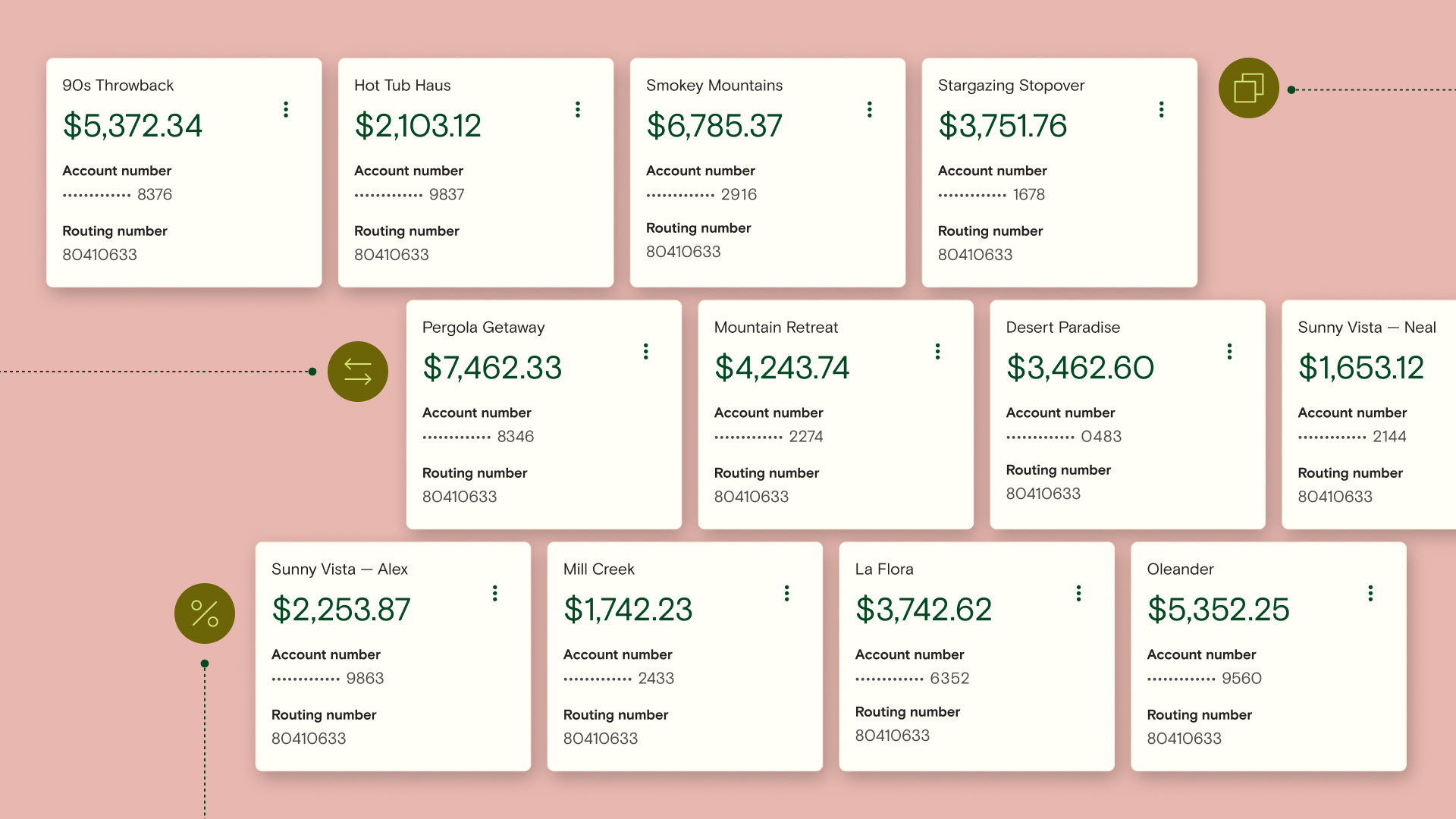The width and height of the screenshot is (1456, 819).
Task: Select the Desert Paradise account card
Action: click(1127, 415)
